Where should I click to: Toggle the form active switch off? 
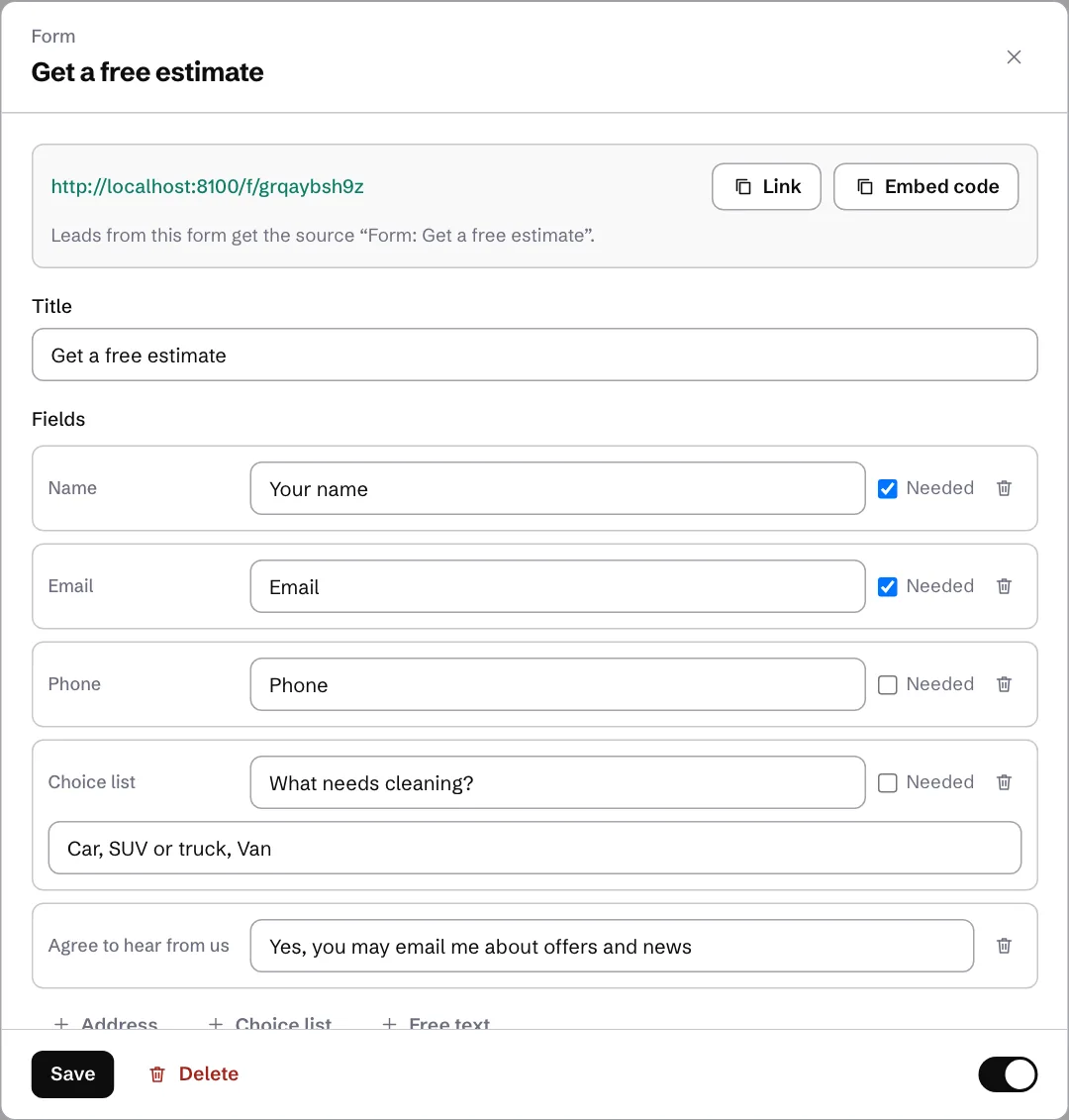pos(1008,1074)
